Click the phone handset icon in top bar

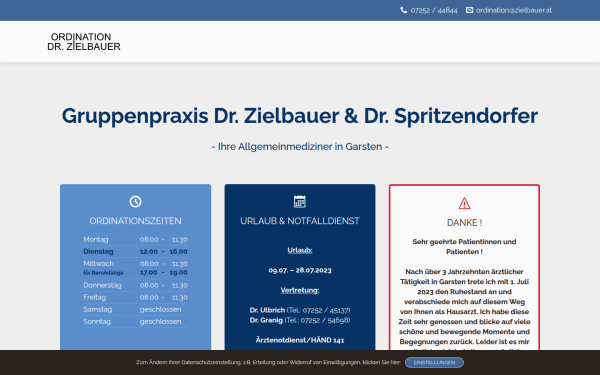404,10
